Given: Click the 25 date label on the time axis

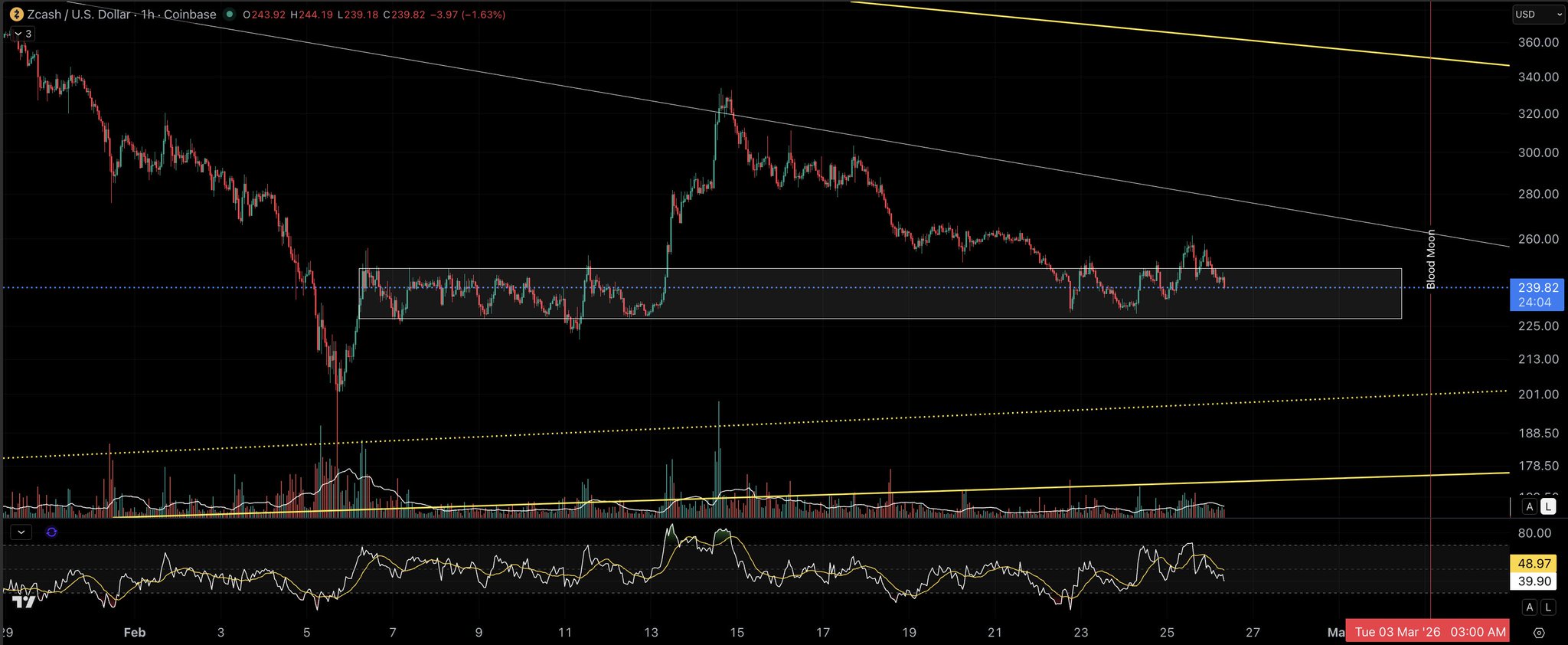Looking at the screenshot, I should pyautogui.click(x=1167, y=633).
